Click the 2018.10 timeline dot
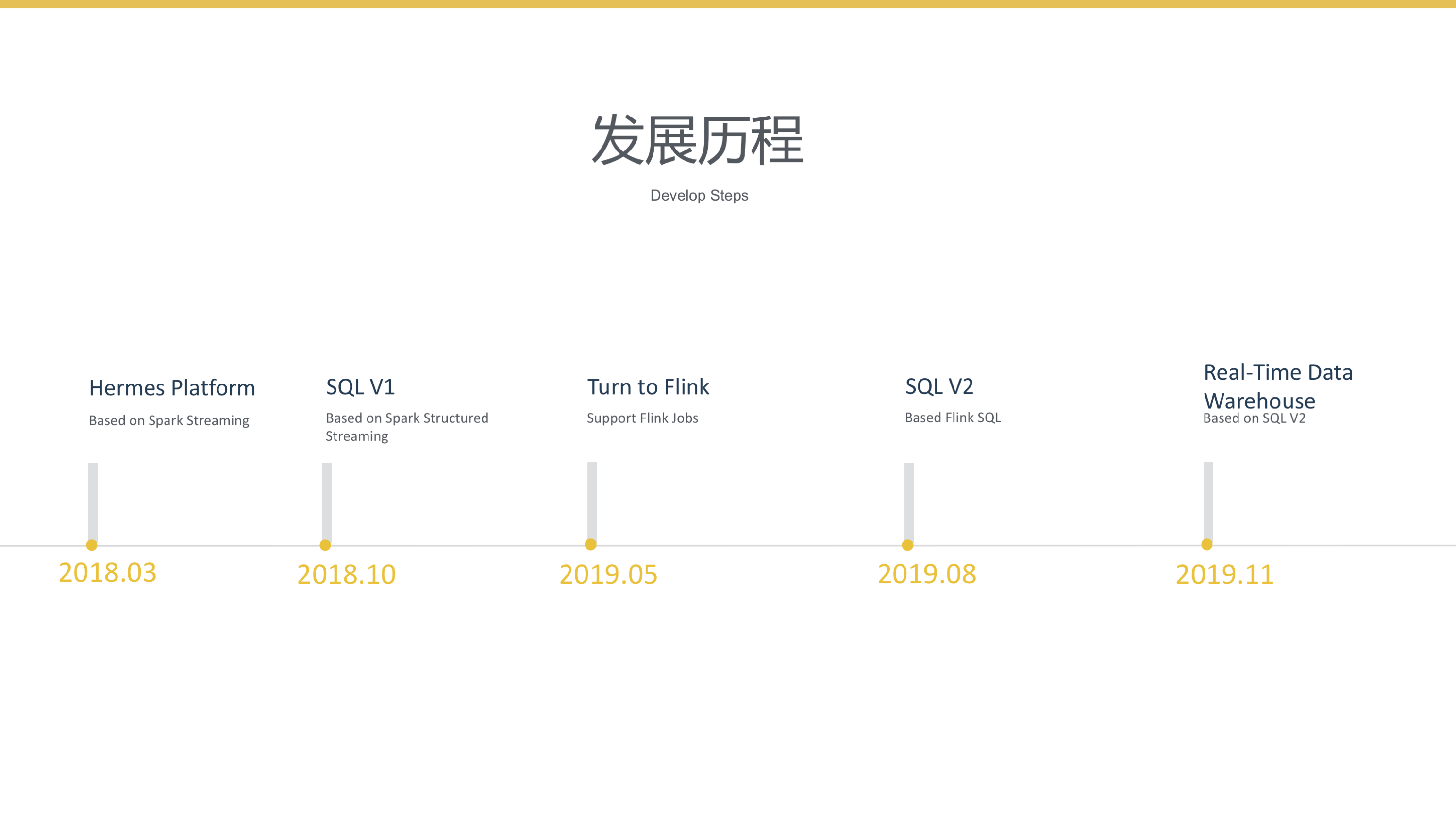This screenshot has width=1456, height=819. pos(325,545)
